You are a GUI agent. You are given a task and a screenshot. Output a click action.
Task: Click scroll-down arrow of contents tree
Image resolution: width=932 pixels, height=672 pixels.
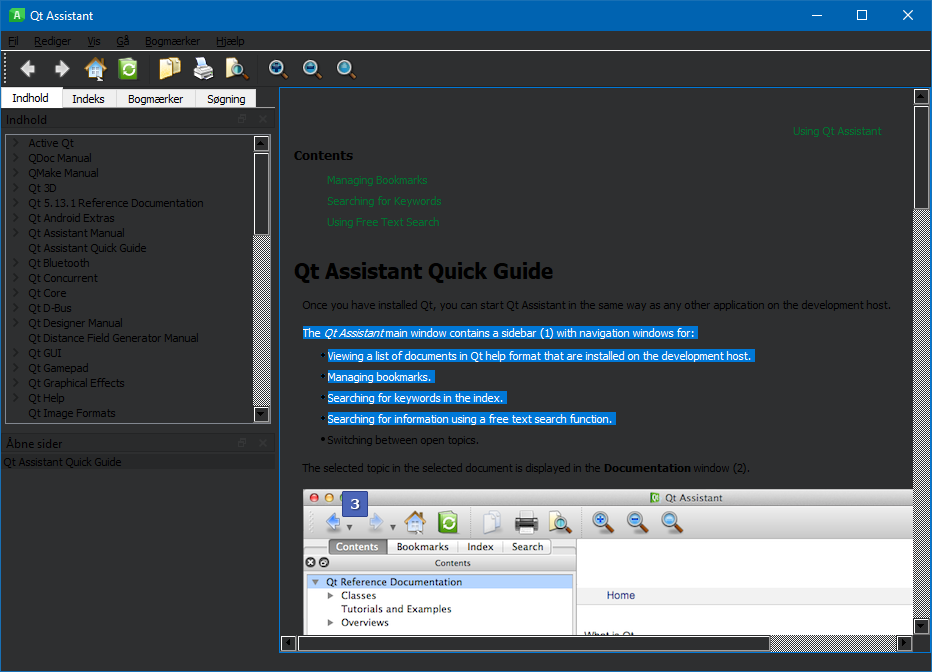coord(262,414)
